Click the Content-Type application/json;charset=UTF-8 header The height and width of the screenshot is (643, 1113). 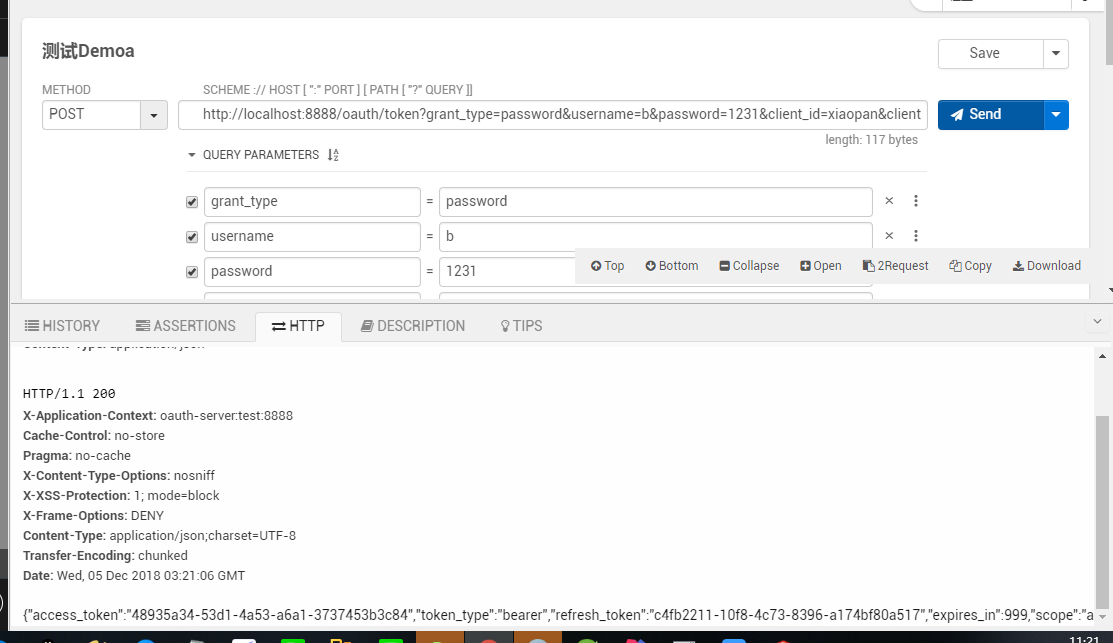point(159,536)
